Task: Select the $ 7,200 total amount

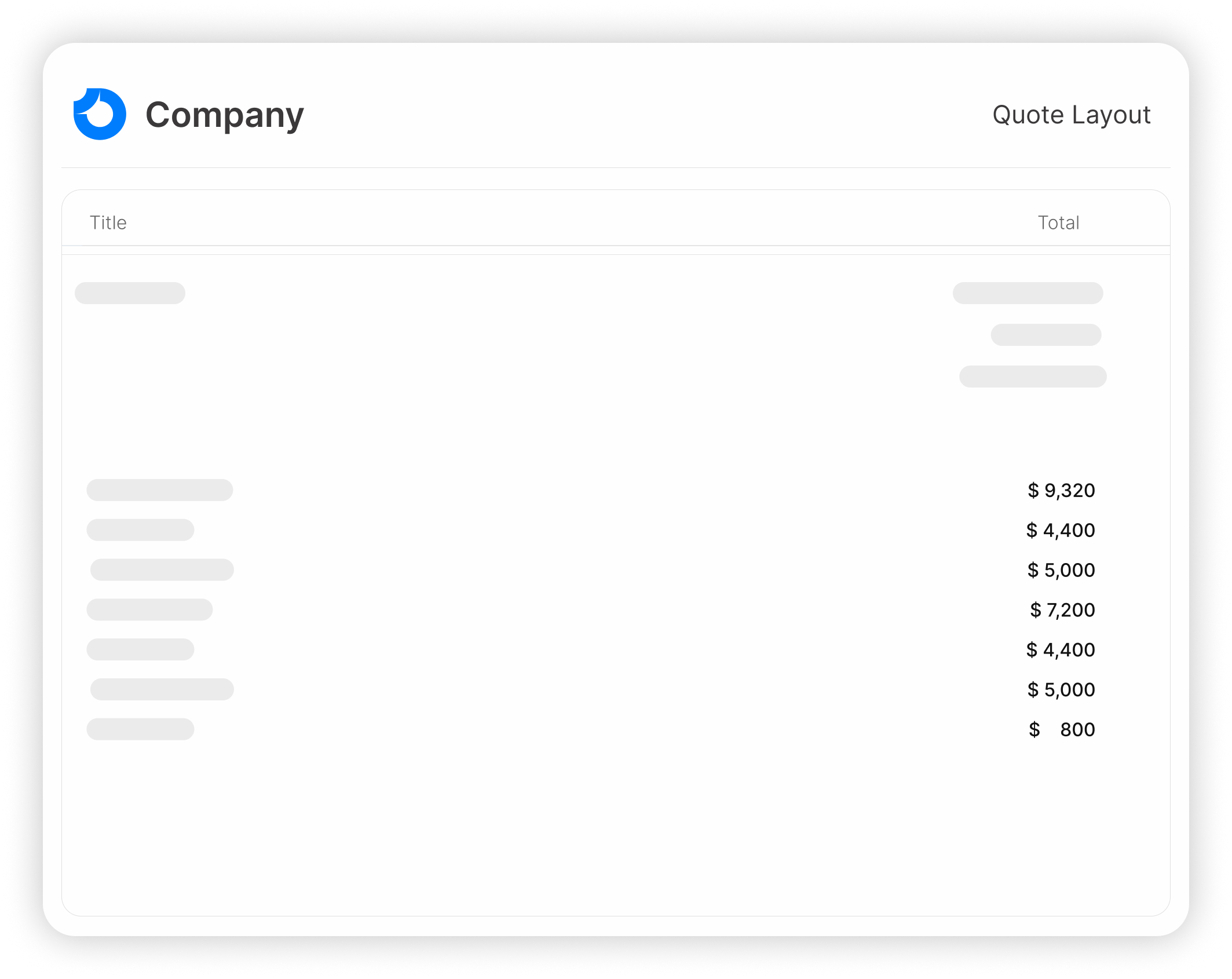Action: [x=1062, y=610]
